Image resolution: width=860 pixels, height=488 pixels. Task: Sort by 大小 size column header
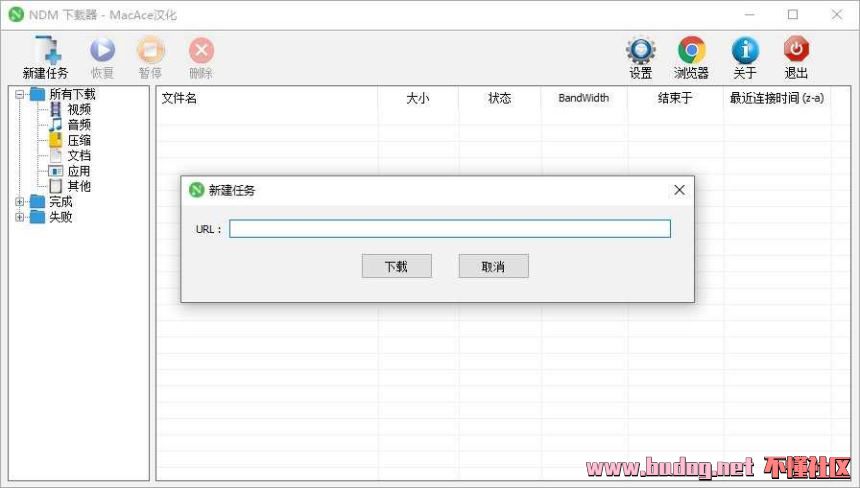tap(418, 98)
